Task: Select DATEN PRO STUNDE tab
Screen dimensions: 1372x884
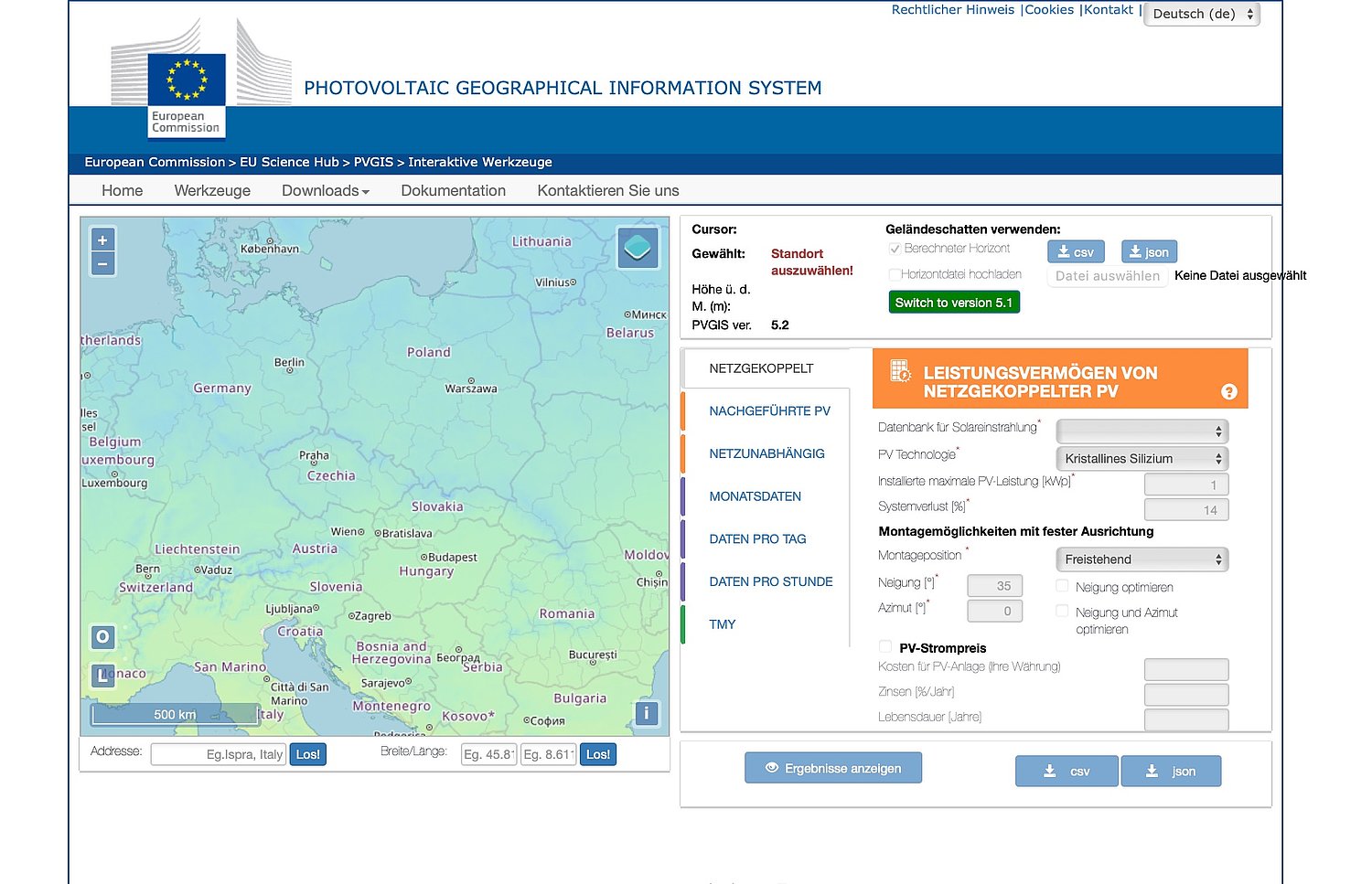Action: coord(770,581)
